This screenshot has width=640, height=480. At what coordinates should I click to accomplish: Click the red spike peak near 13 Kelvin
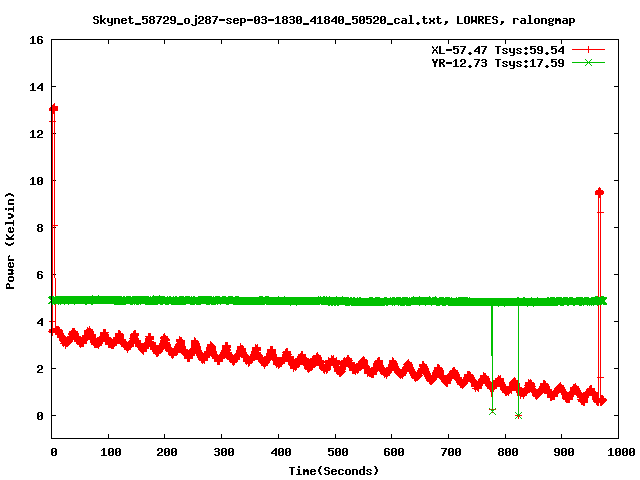(53, 108)
